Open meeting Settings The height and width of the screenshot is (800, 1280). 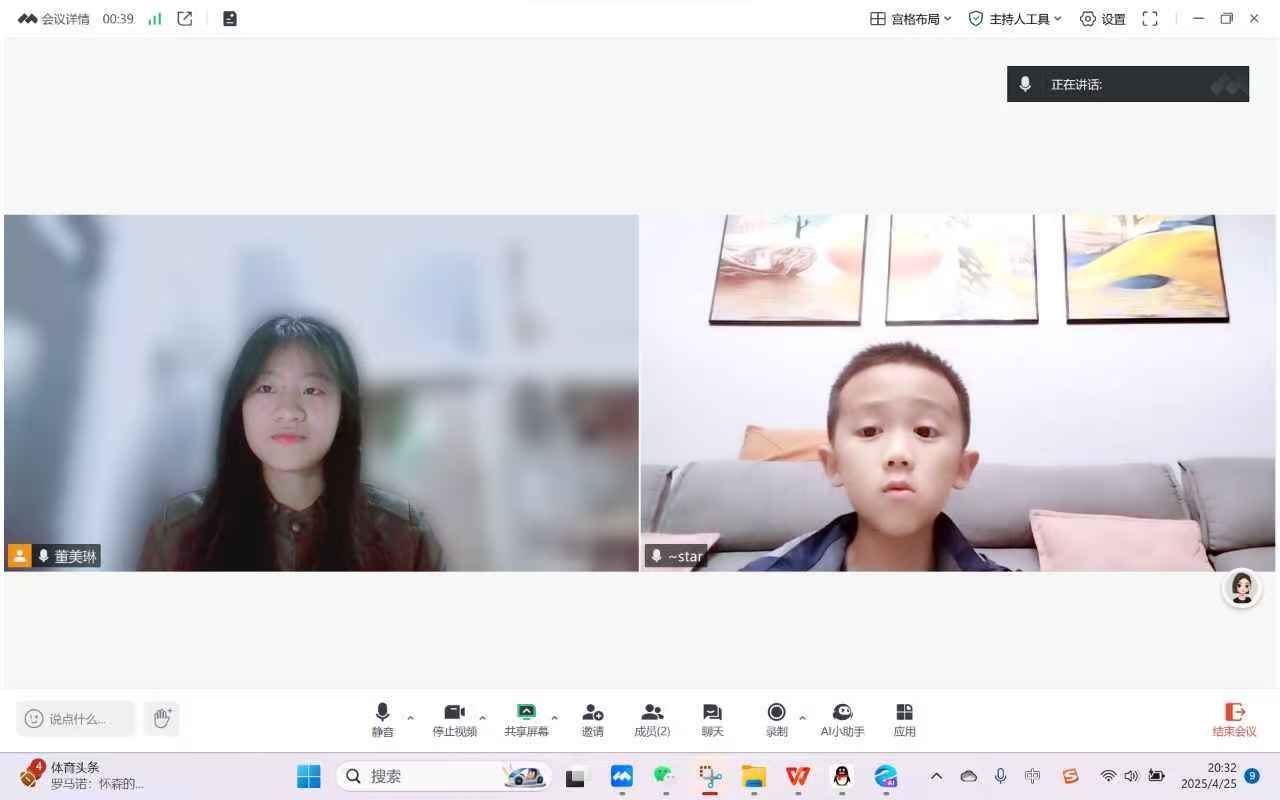pos(1102,19)
